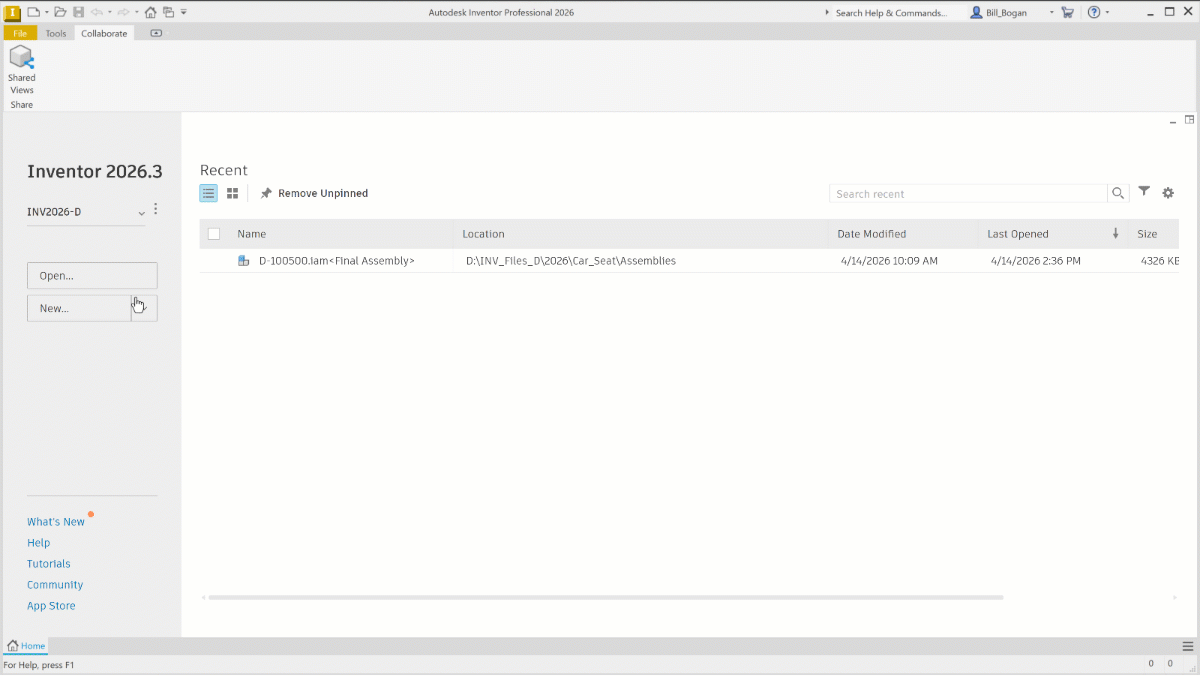Sort by the Name column header
This screenshot has width=1200, height=676.
coord(252,234)
